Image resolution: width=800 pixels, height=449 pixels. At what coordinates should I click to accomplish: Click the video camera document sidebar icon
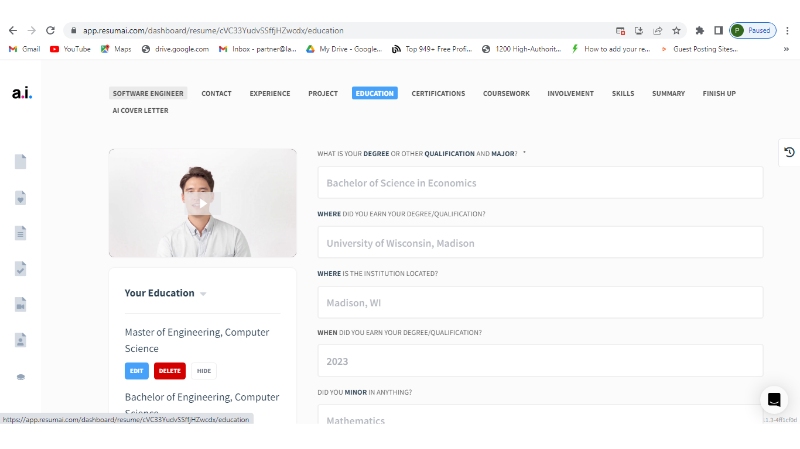(20, 304)
